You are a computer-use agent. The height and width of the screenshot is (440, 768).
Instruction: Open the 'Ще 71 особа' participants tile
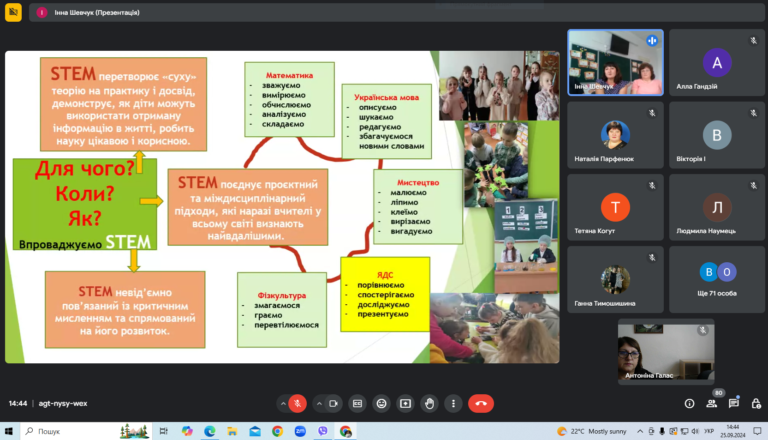pos(717,279)
